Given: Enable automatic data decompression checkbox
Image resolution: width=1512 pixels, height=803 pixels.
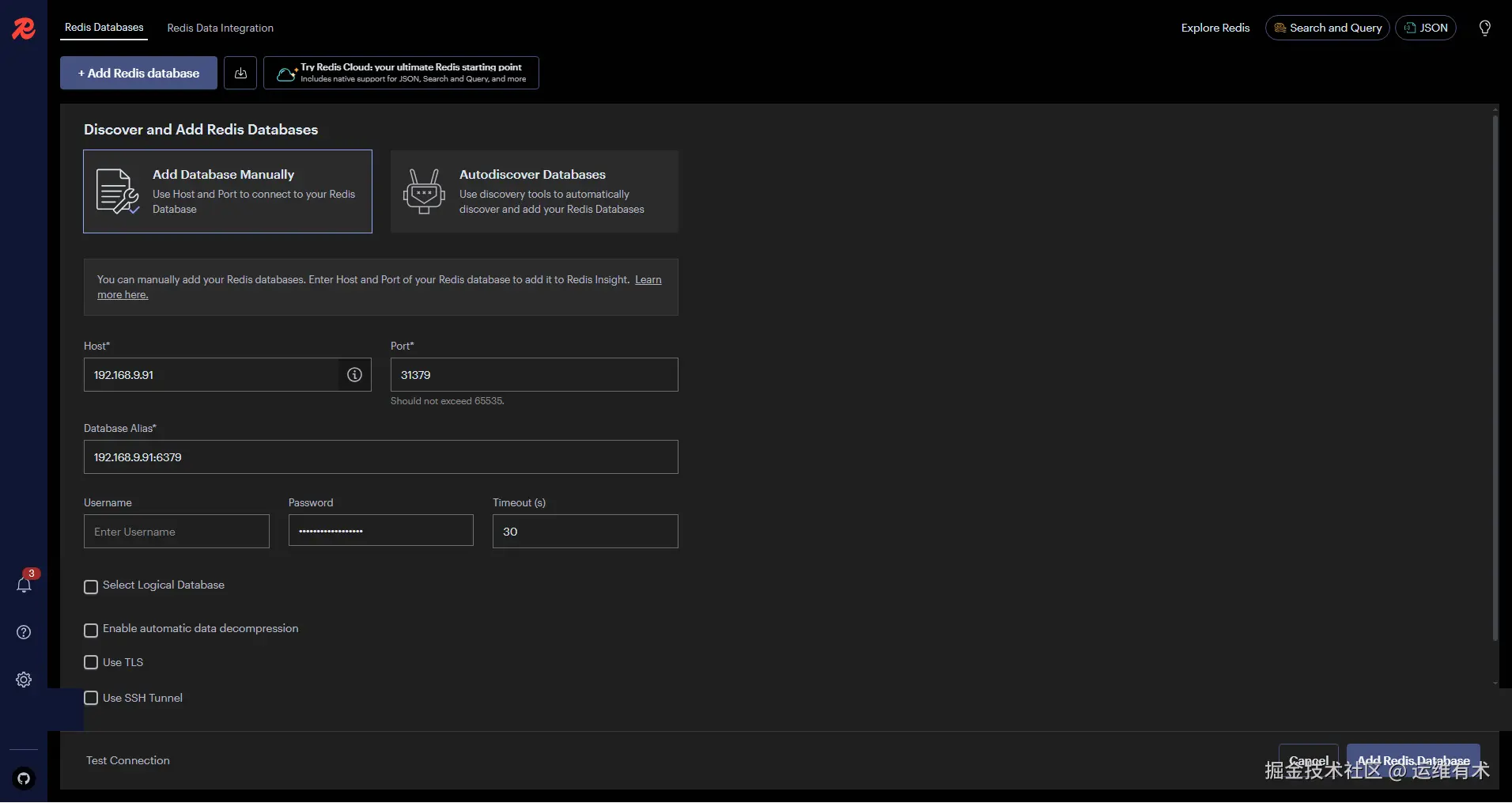Looking at the screenshot, I should pyautogui.click(x=91, y=630).
